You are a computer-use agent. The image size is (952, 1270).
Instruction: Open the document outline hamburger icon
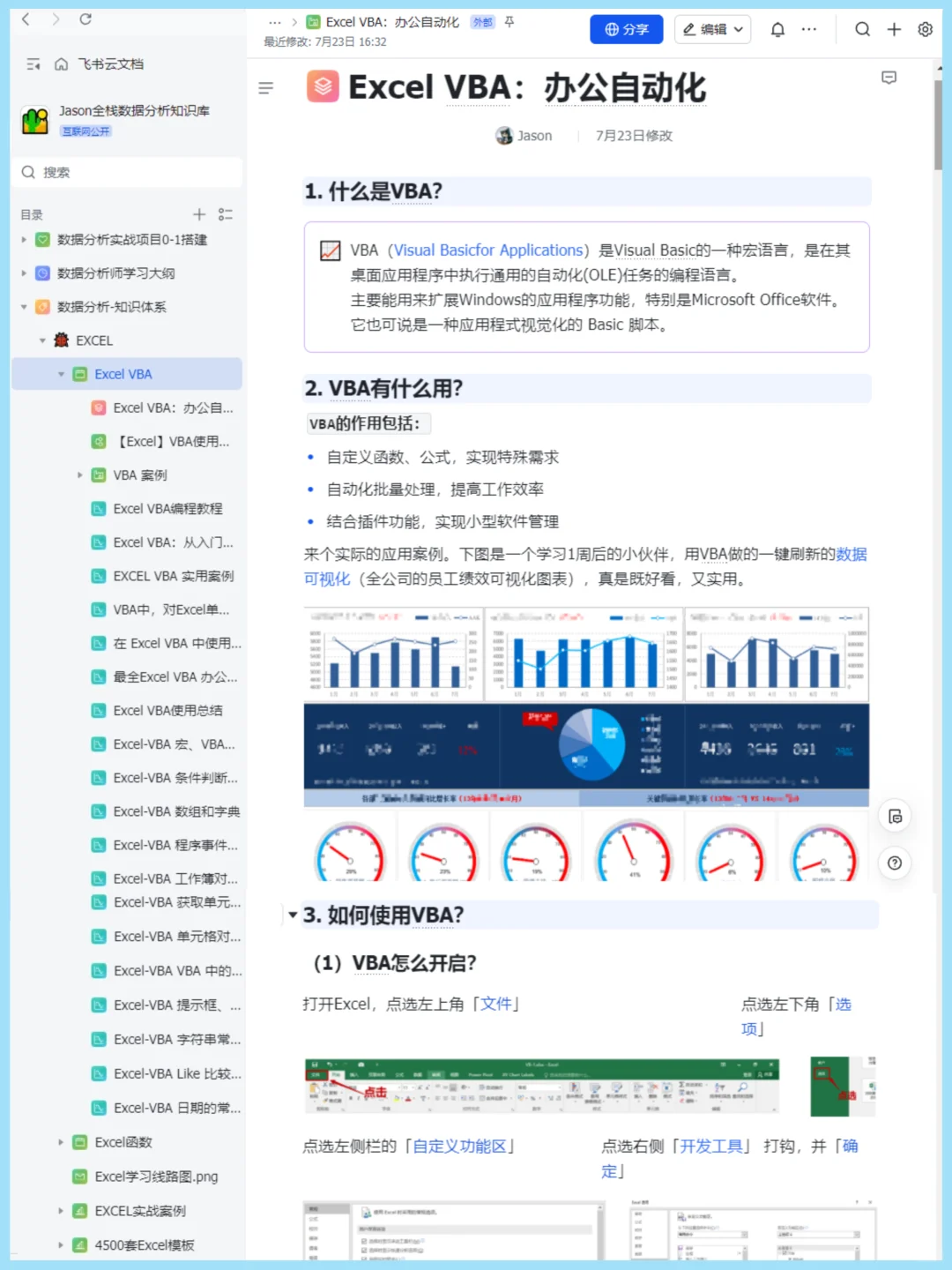click(265, 87)
